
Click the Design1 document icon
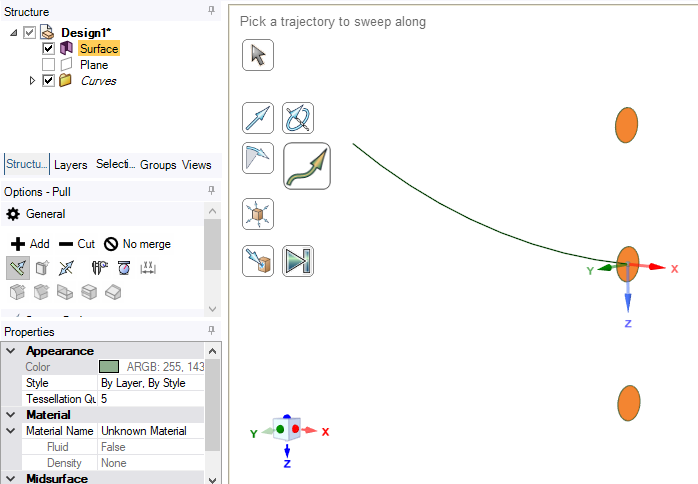point(47,32)
